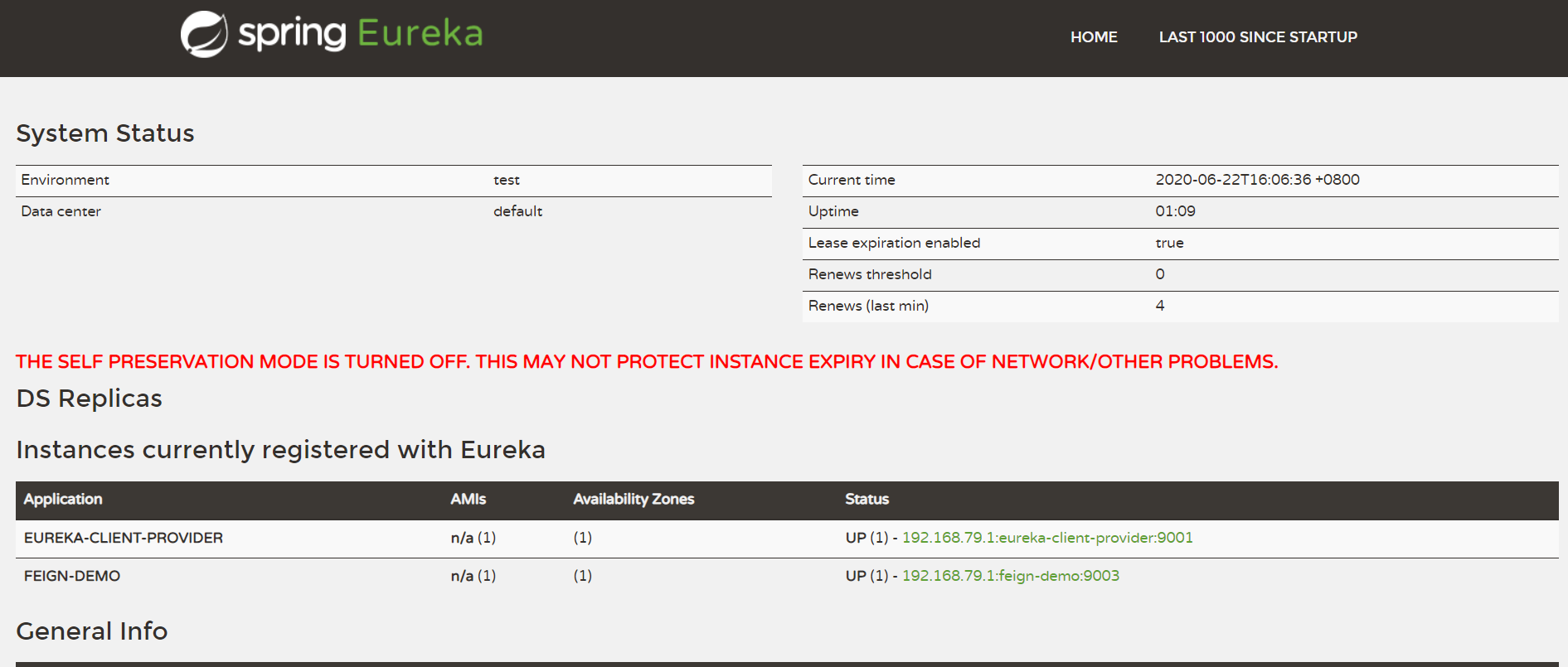Select the renews last min value 4
Screen dimensions: 1568x667
[x=1160, y=306]
